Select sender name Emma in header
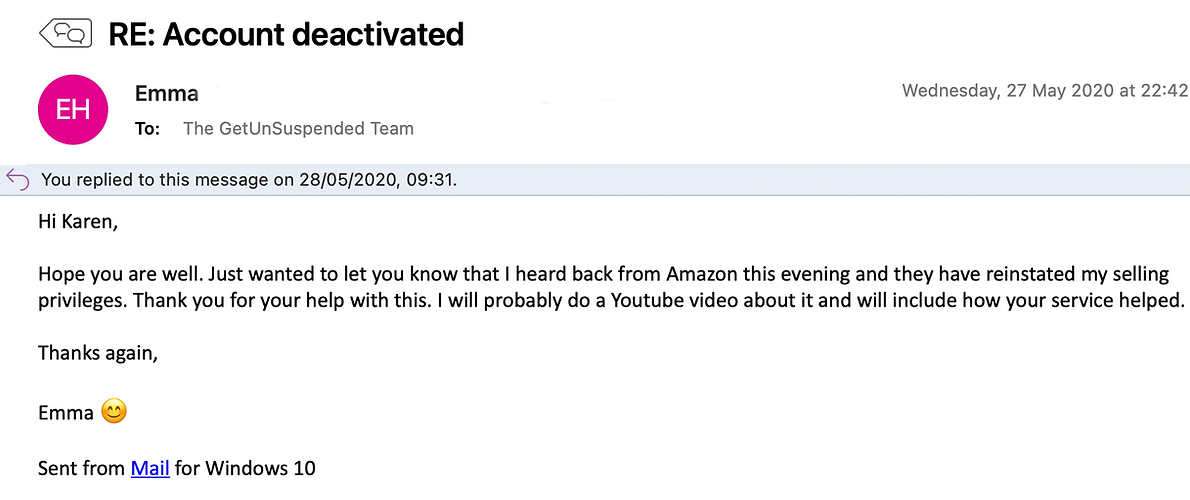This screenshot has height=500, width=1190. (x=167, y=94)
